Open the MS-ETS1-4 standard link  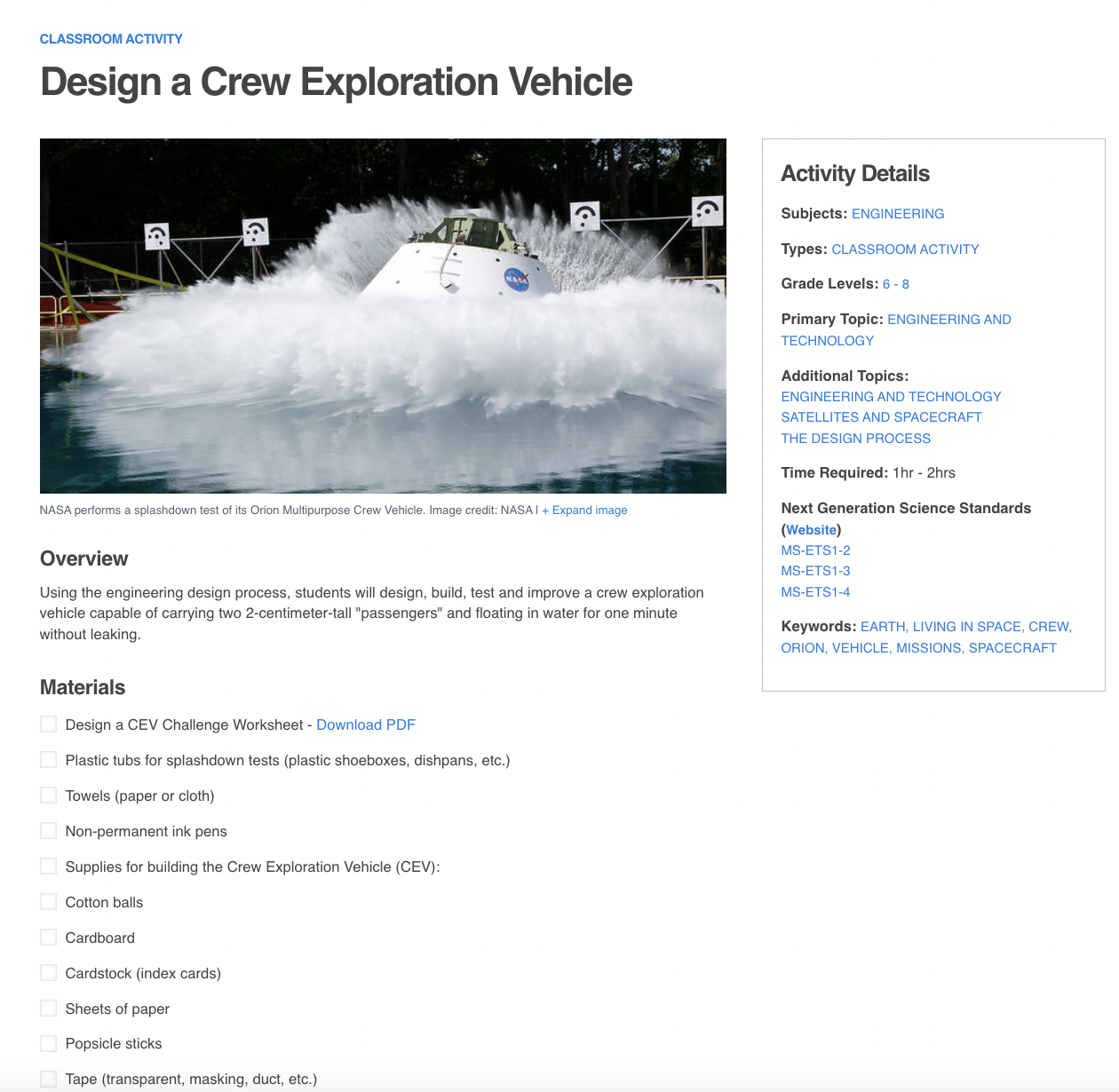815,591
